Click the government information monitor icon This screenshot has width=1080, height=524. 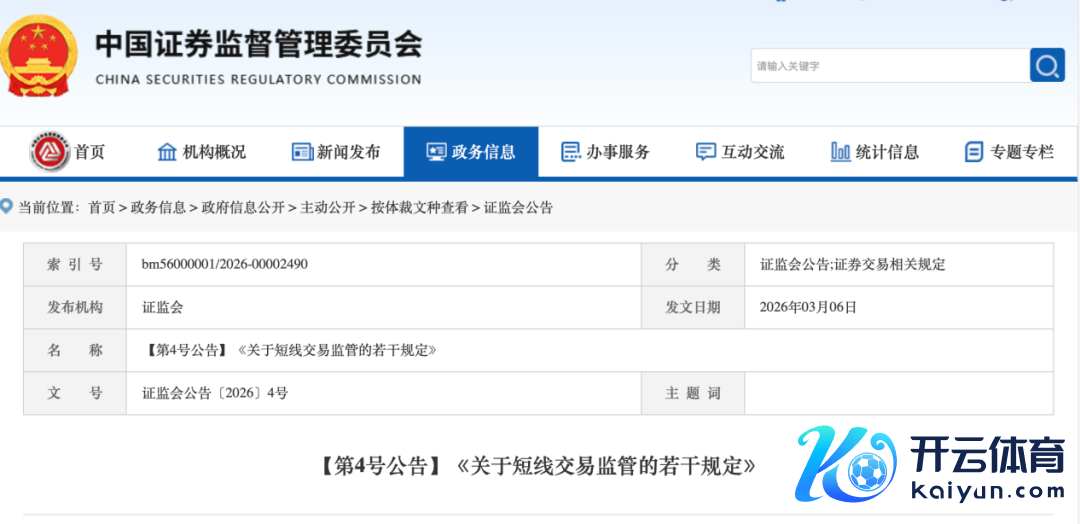[436, 152]
